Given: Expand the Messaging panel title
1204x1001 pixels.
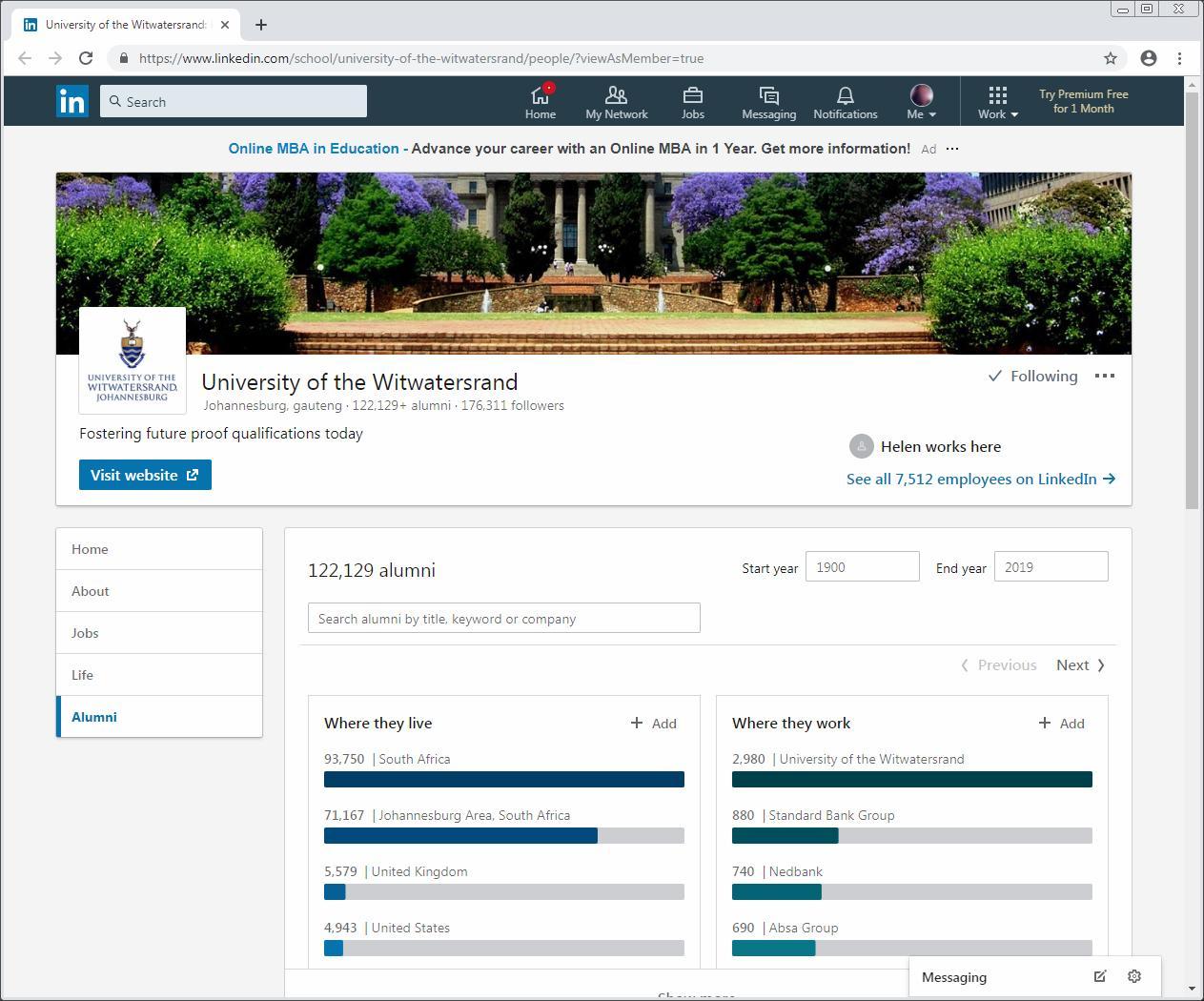Looking at the screenshot, I should point(954,977).
